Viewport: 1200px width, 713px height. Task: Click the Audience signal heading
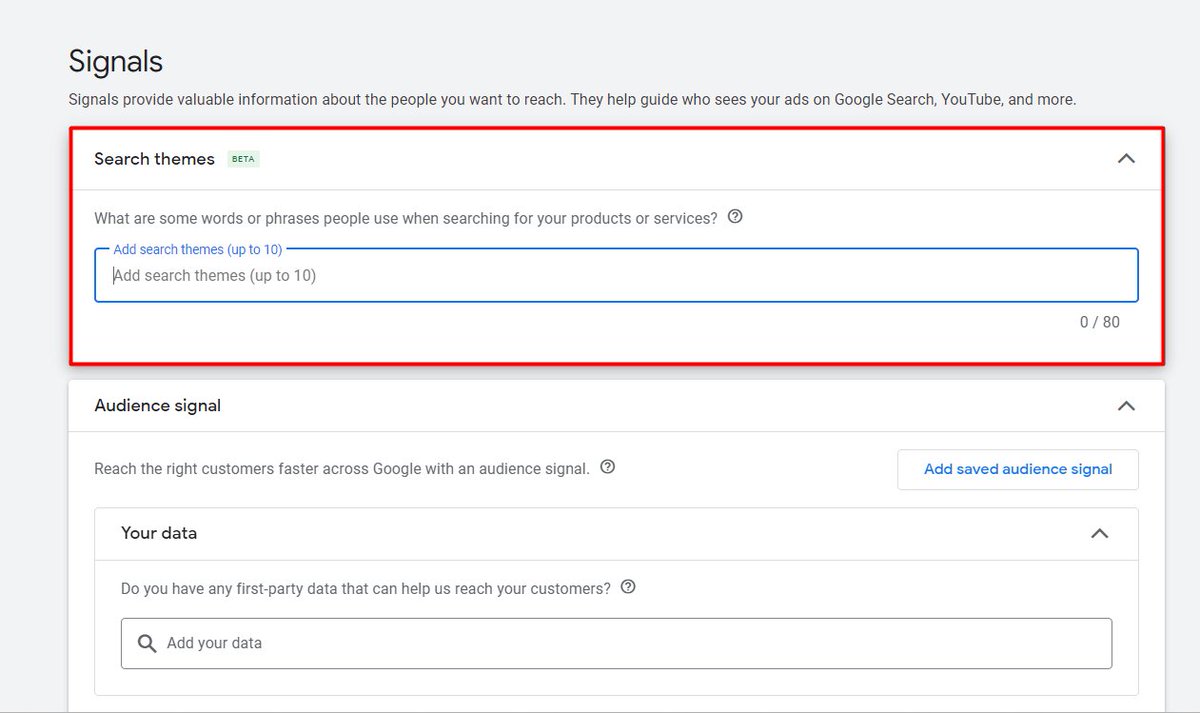(x=158, y=406)
